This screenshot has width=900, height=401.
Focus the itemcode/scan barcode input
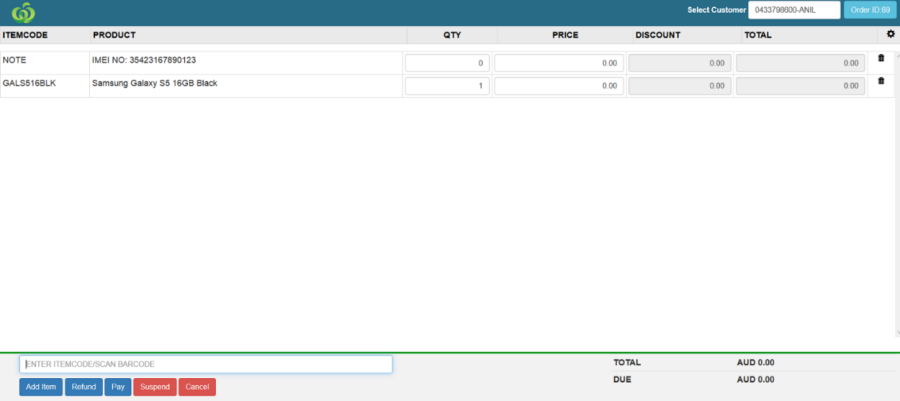point(206,364)
